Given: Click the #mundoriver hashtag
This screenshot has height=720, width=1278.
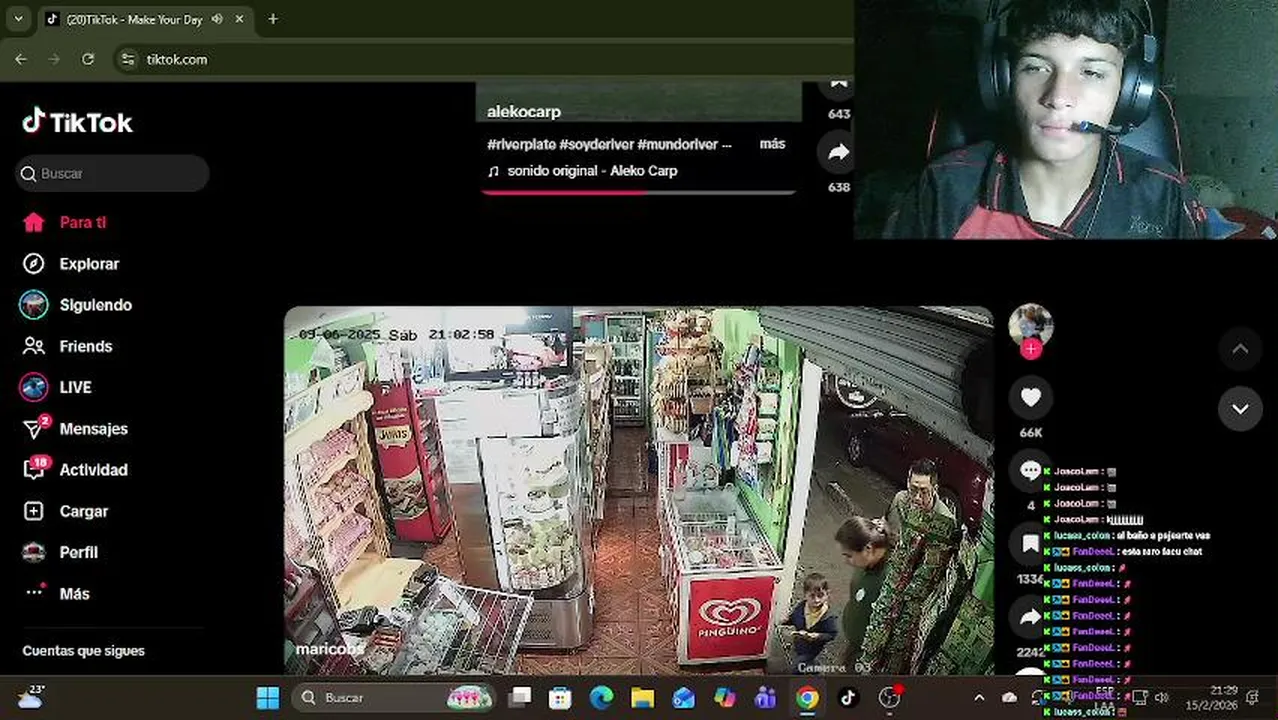Looking at the screenshot, I should pos(677,144).
